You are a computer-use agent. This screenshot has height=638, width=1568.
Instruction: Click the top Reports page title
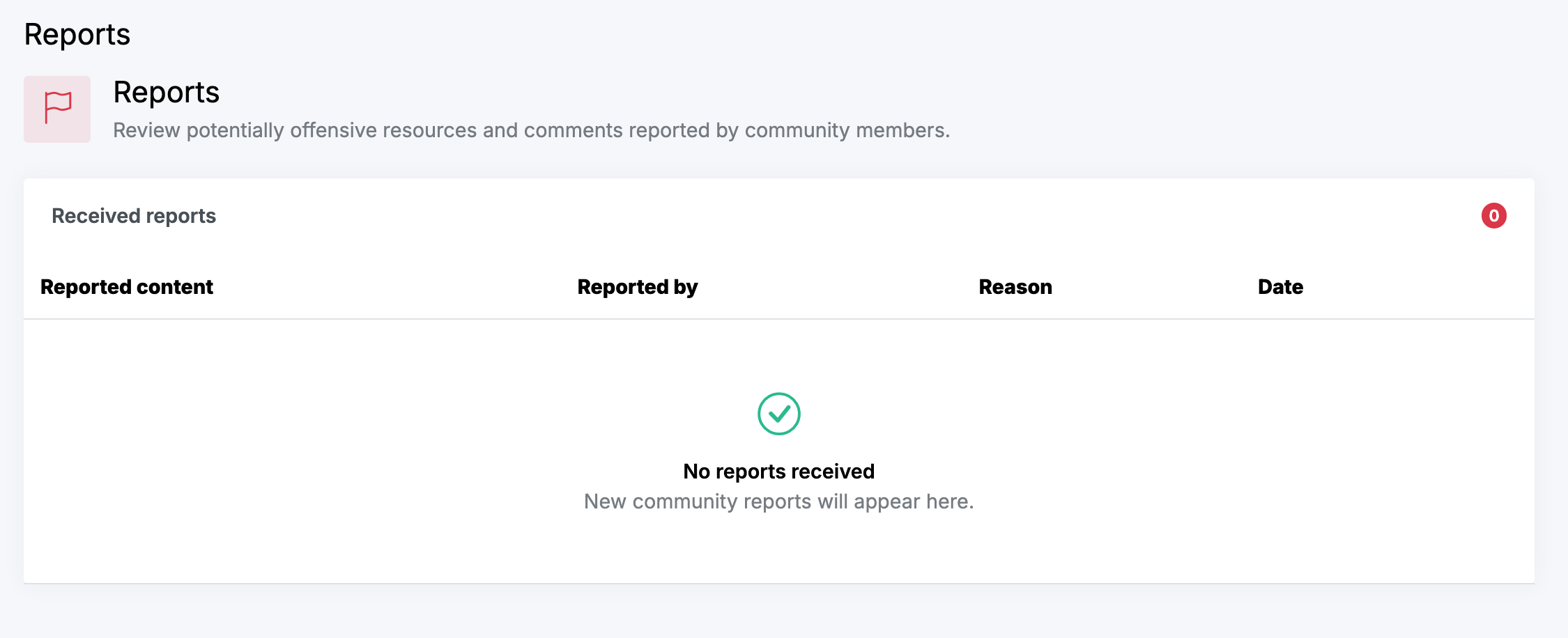77,35
